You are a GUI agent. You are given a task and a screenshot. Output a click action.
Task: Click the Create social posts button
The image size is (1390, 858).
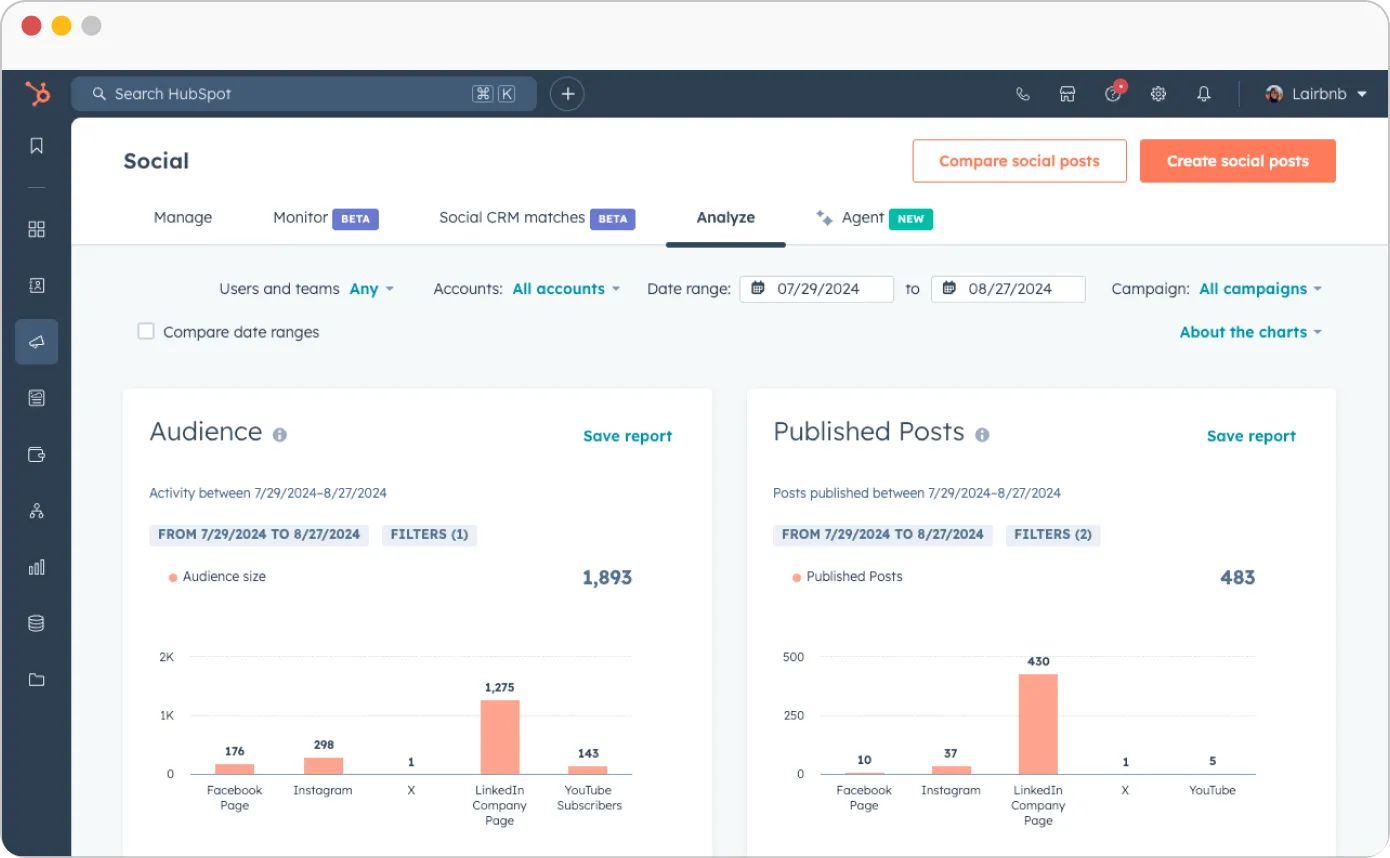coord(1237,160)
